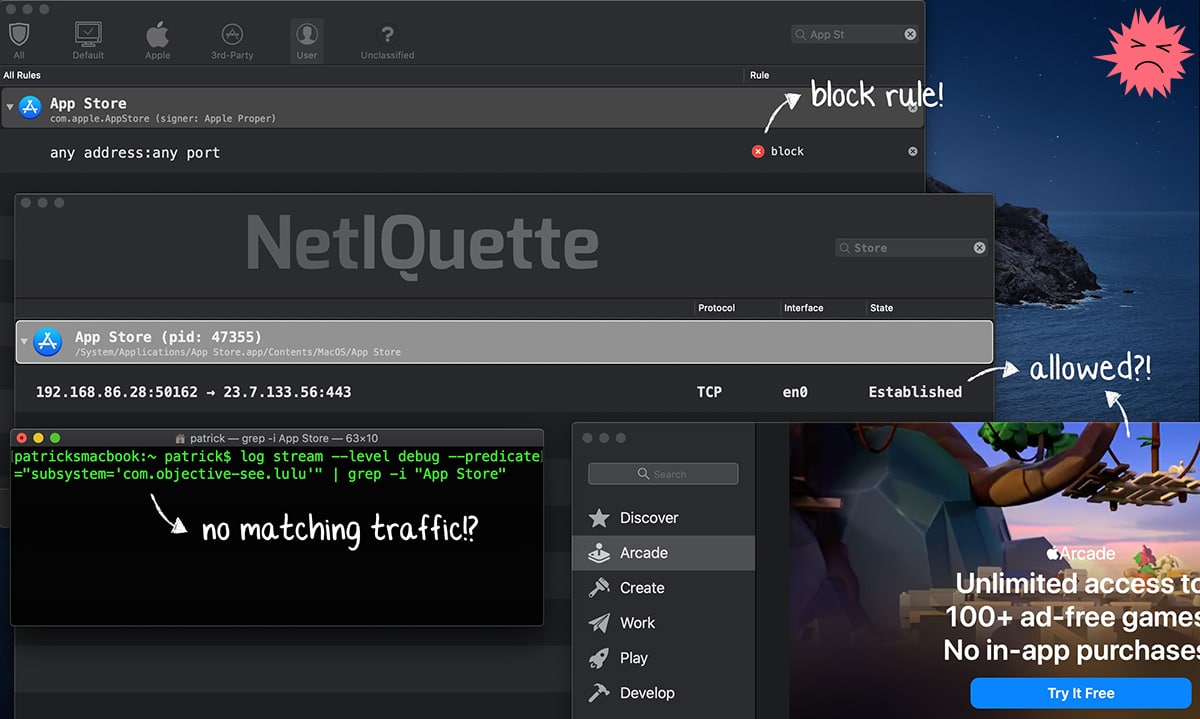Open the Play category in App Store
The height and width of the screenshot is (719, 1200).
(x=663, y=658)
